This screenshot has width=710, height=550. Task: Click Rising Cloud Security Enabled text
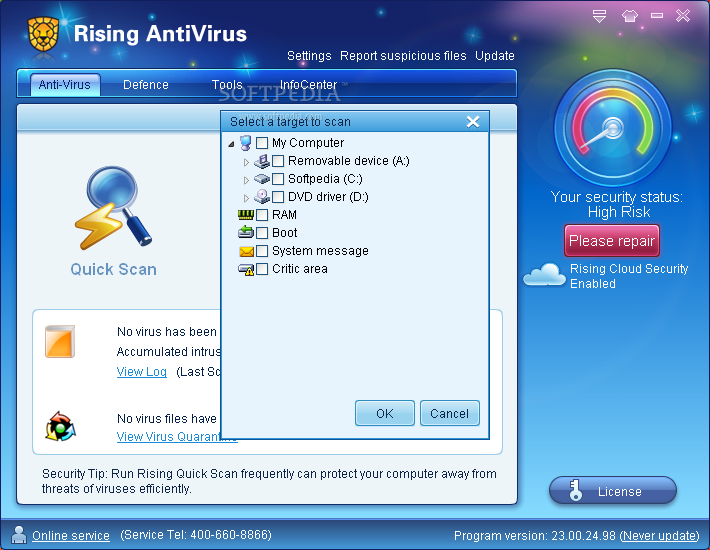click(x=629, y=276)
